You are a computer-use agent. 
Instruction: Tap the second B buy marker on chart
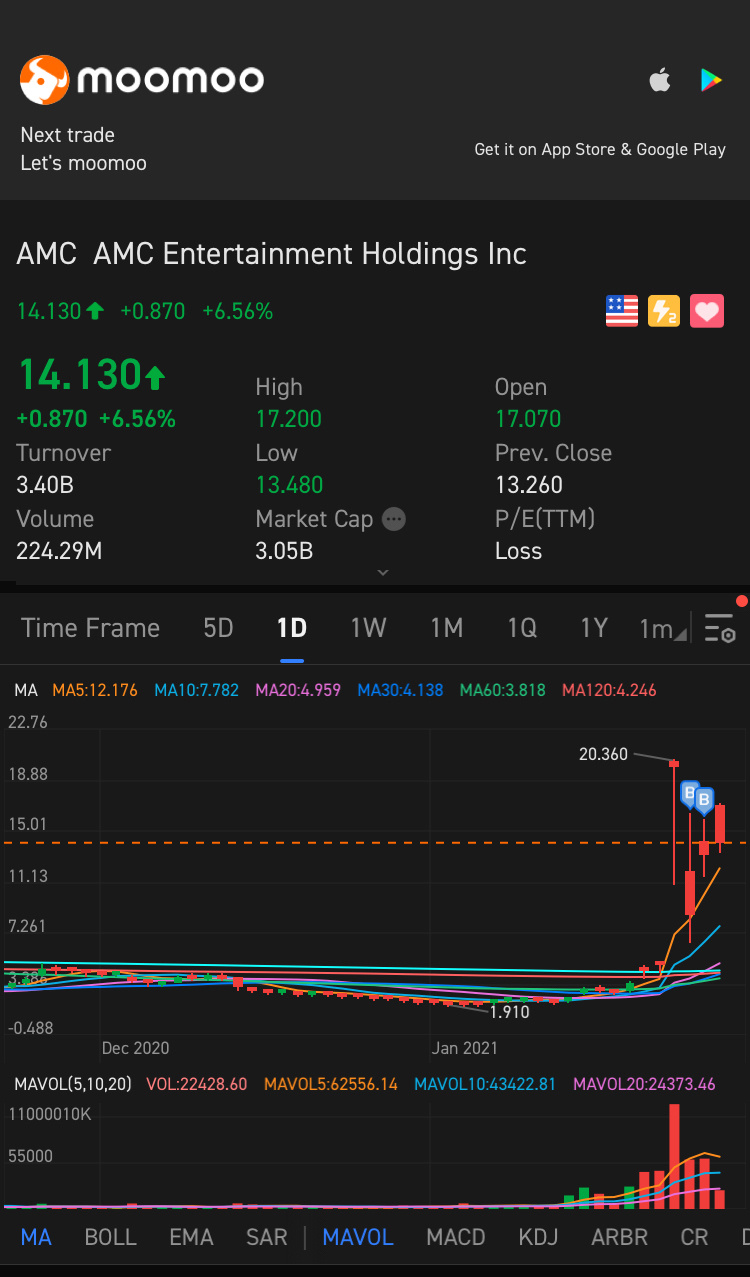(703, 800)
